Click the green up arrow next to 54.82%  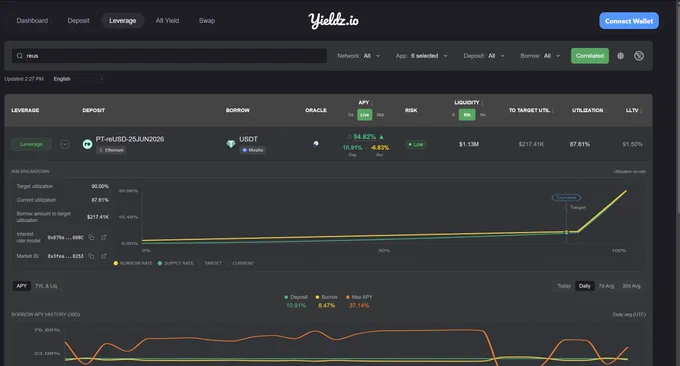(x=382, y=137)
